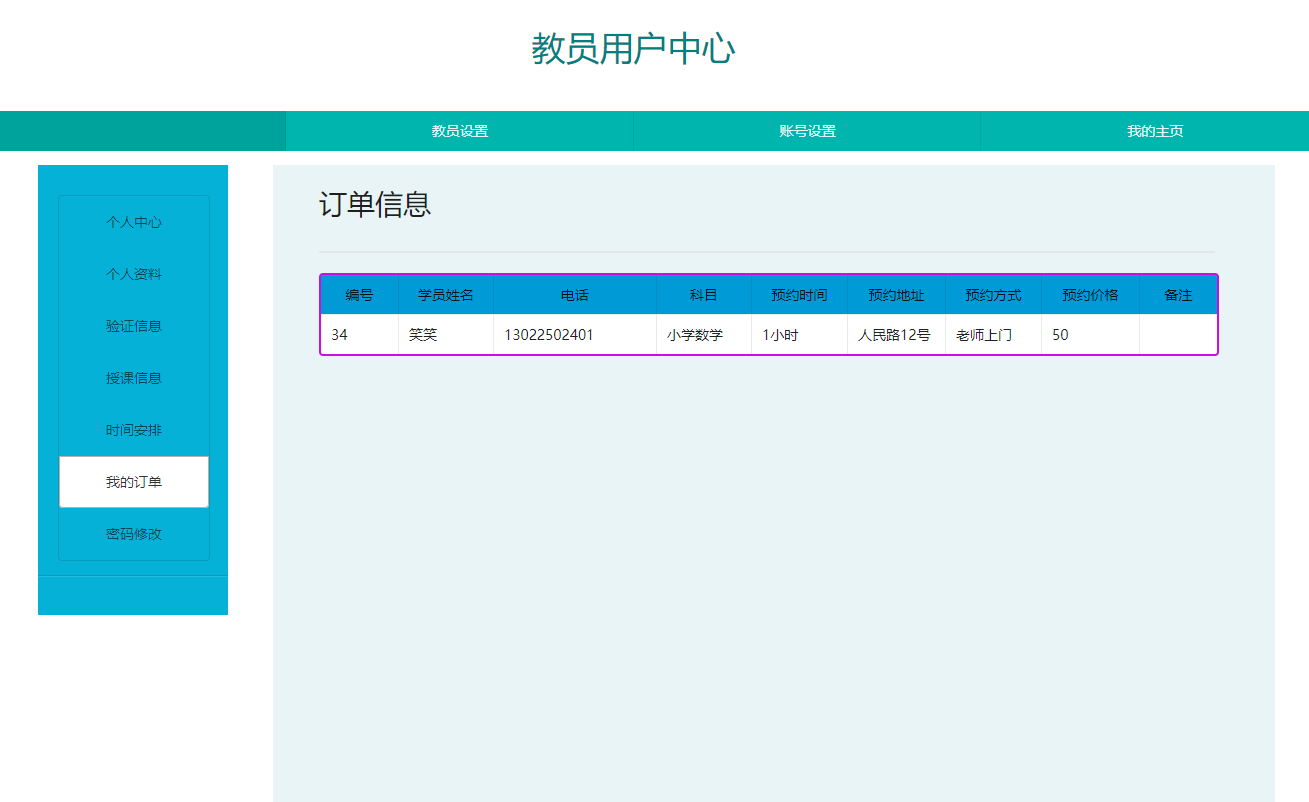View 授课信息 in the sidebar

pos(132,378)
